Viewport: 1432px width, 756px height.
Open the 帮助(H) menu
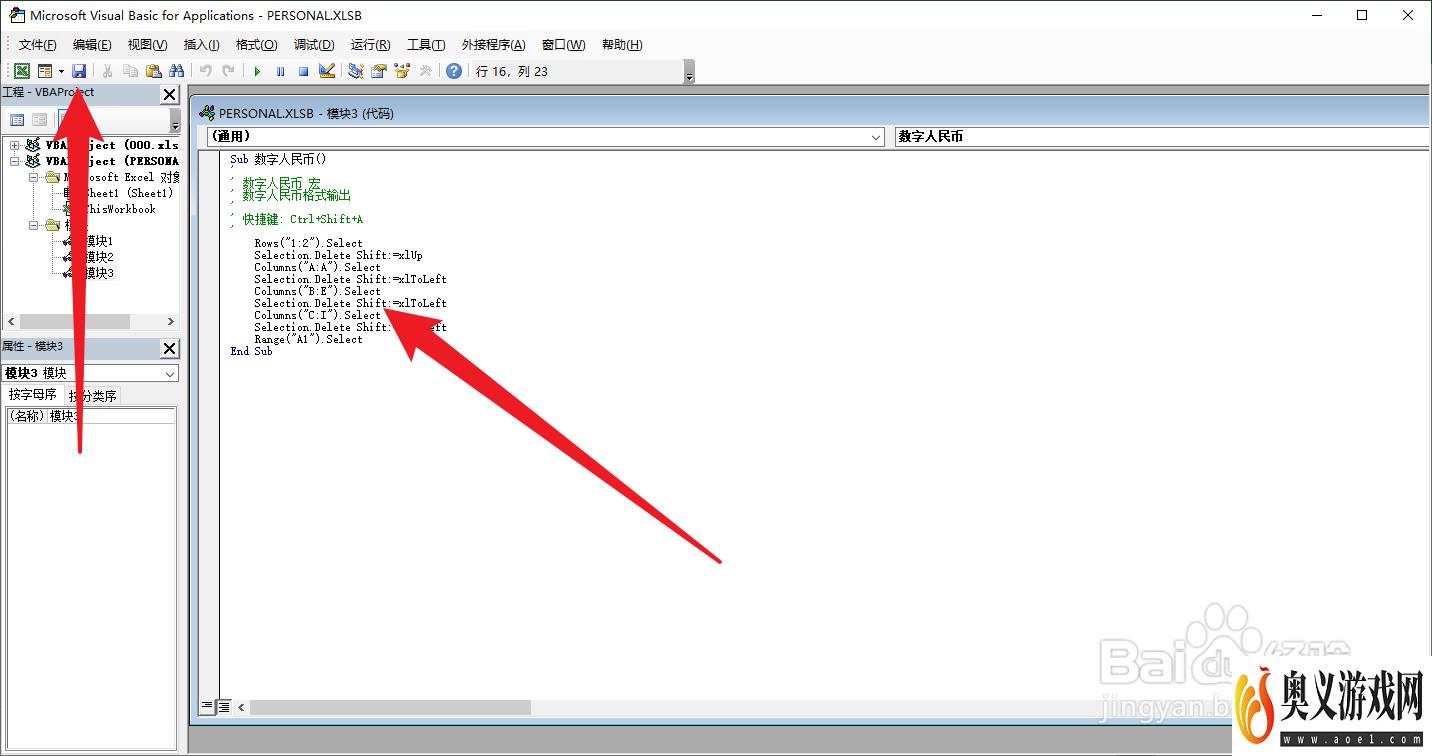(x=622, y=45)
